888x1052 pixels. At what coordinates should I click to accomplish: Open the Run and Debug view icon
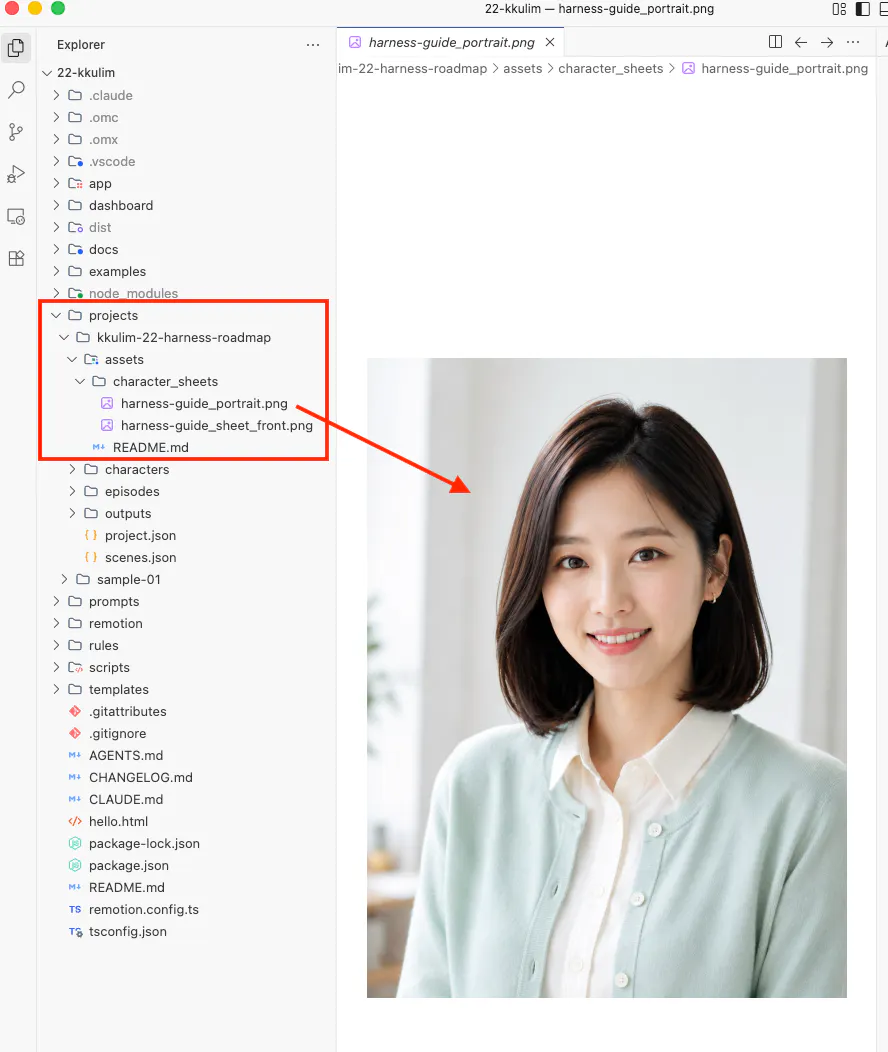click(x=16, y=174)
